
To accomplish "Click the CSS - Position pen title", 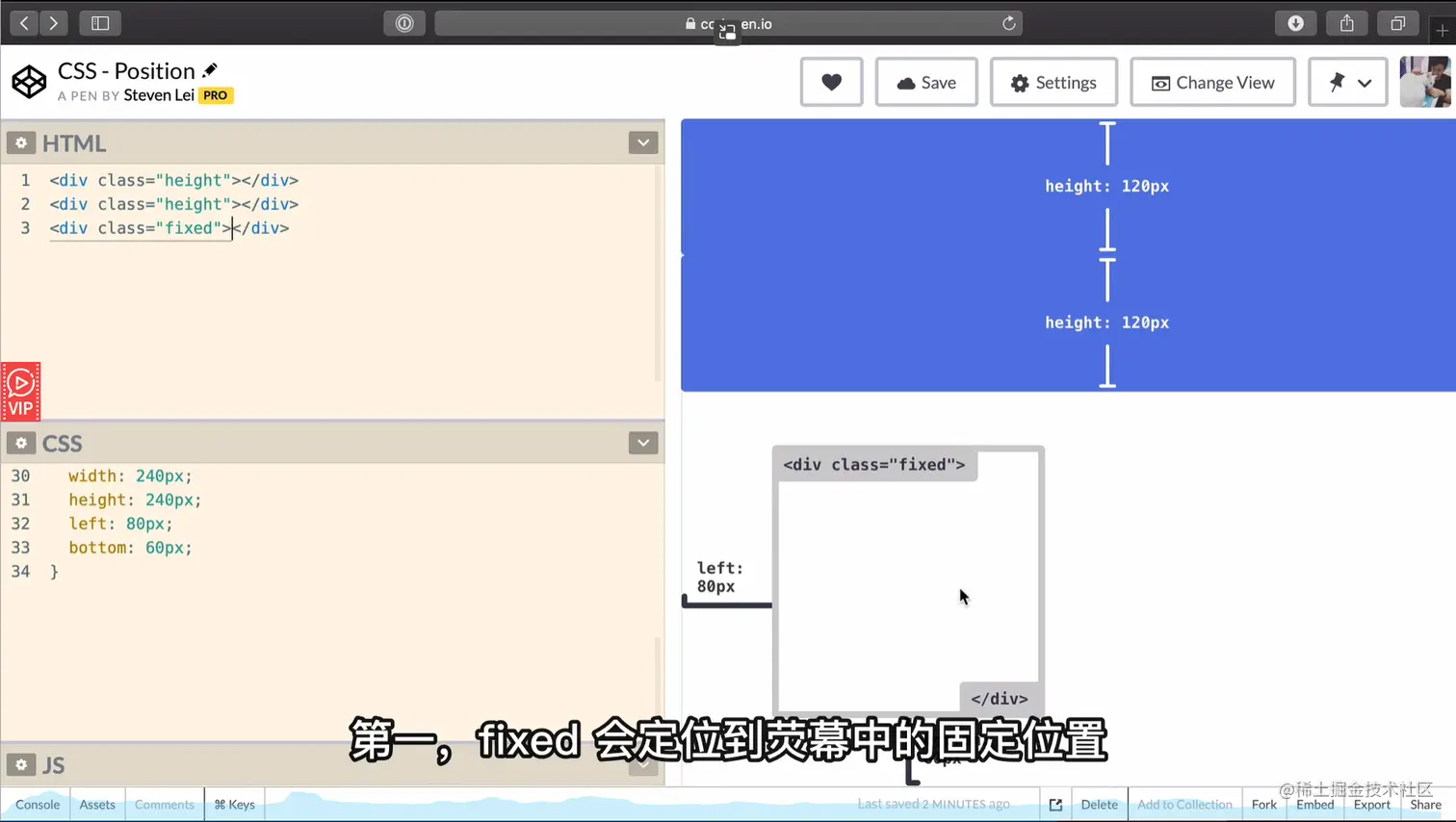I will point(126,70).
